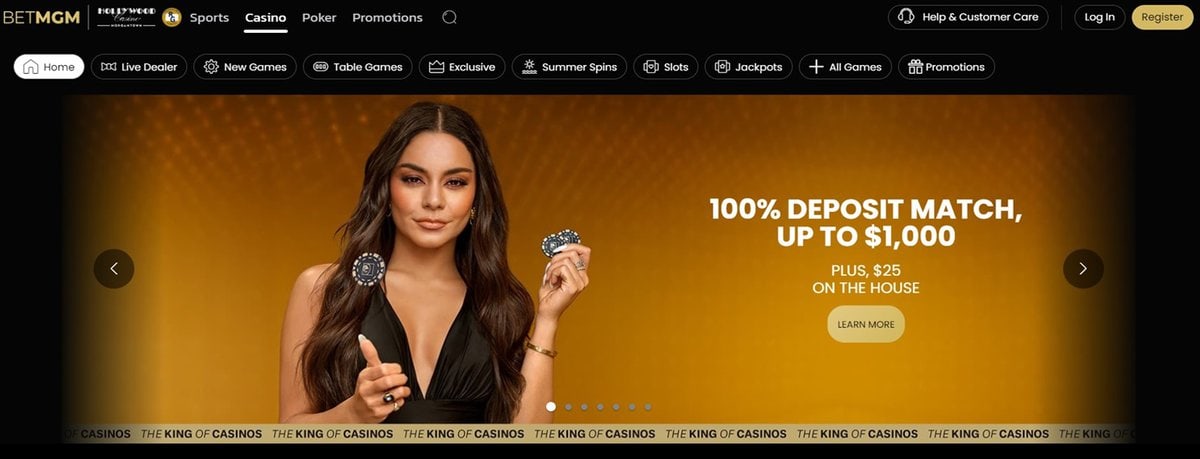Click the BetMGM logo
This screenshot has width=1200, height=459.
pos(41,17)
